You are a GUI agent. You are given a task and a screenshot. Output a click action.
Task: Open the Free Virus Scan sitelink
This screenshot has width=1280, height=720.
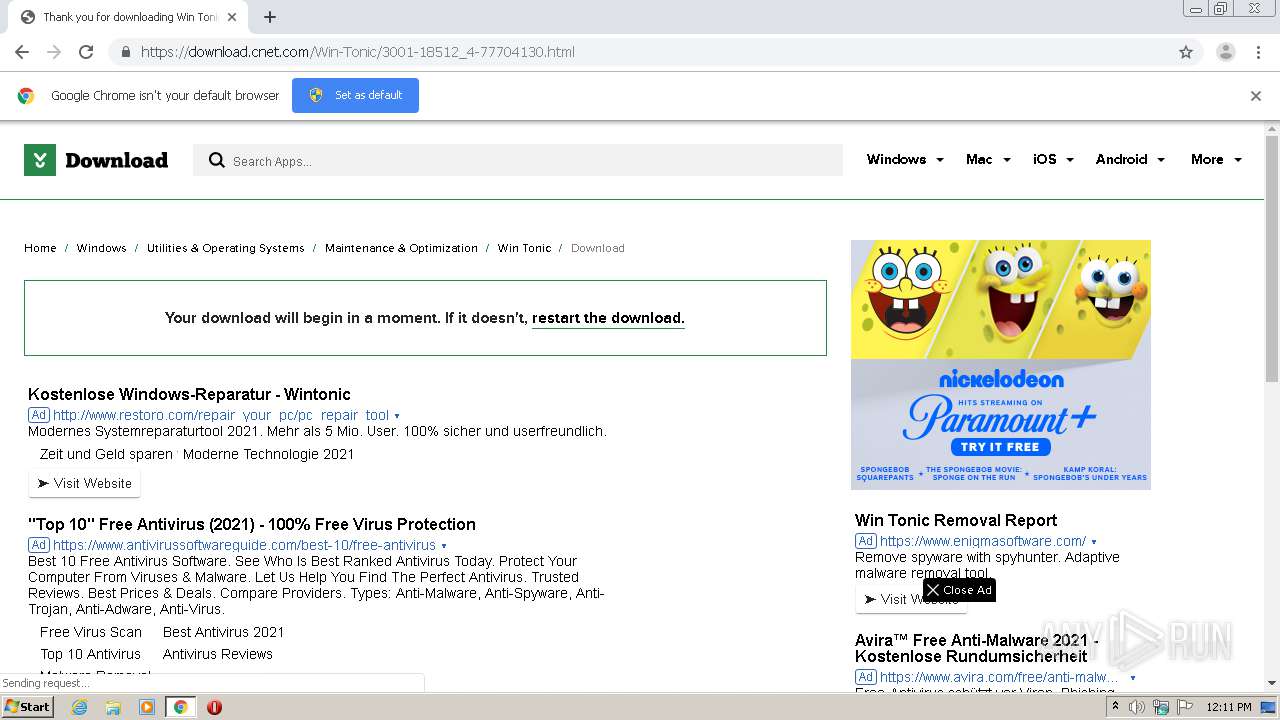pyautogui.click(x=91, y=632)
